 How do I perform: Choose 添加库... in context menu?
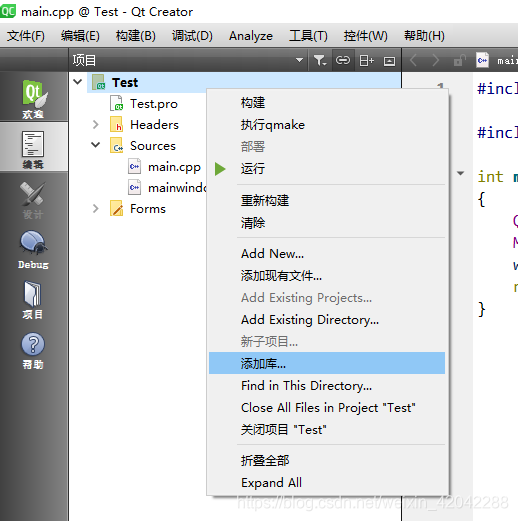click(x=327, y=363)
